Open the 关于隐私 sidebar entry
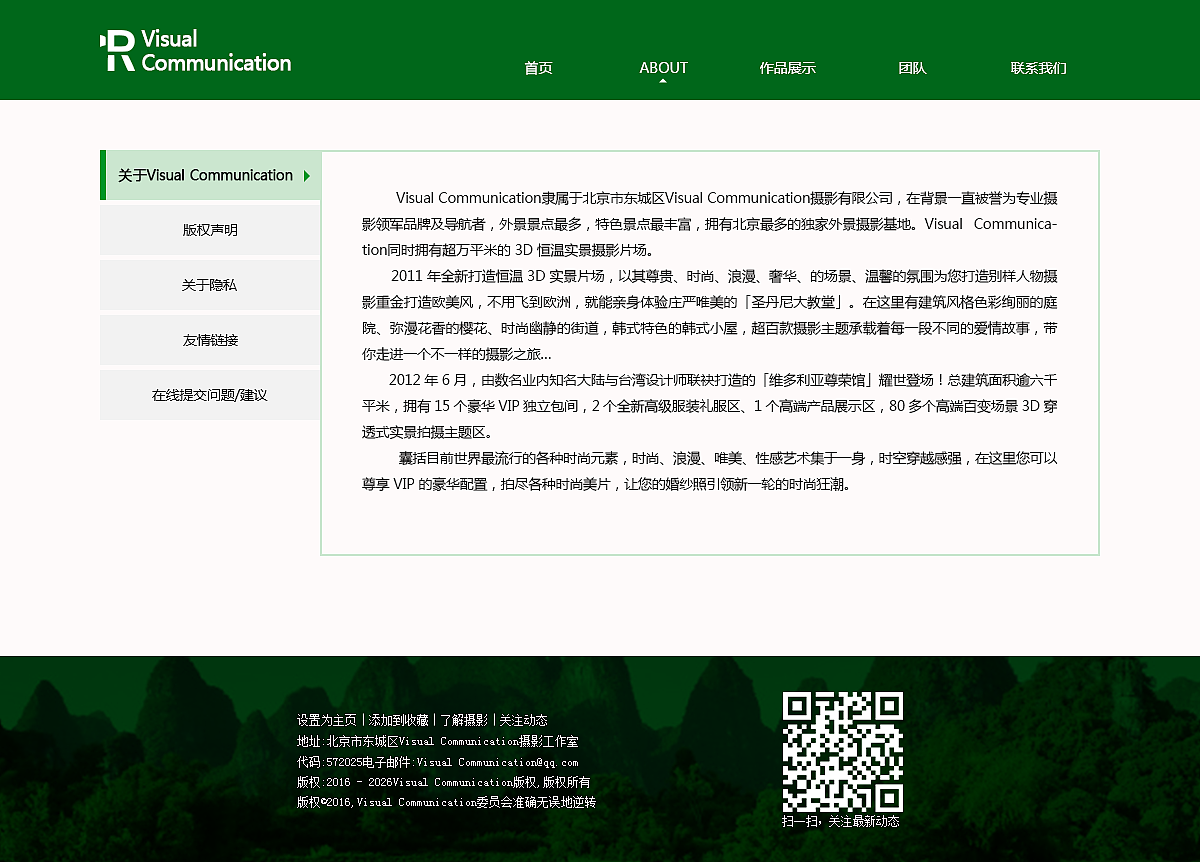1200x862 pixels. [x=210, y=284]
